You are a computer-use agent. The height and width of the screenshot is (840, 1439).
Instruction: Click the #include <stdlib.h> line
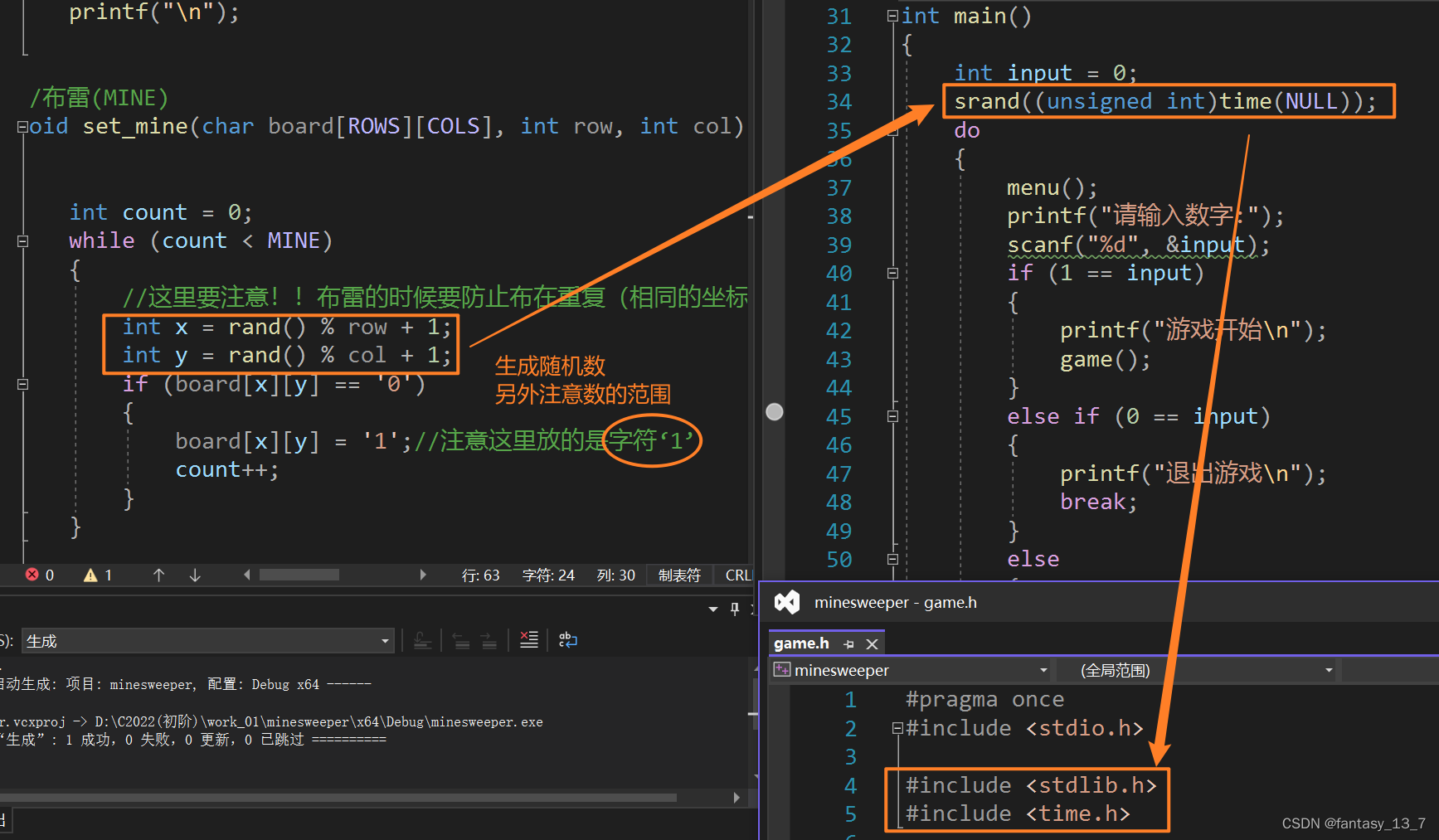[x=1031, y=785]
